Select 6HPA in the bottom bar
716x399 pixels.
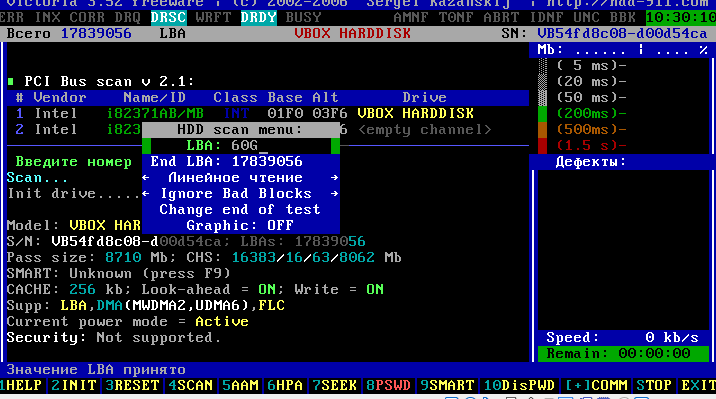click(x=285, y=385)
